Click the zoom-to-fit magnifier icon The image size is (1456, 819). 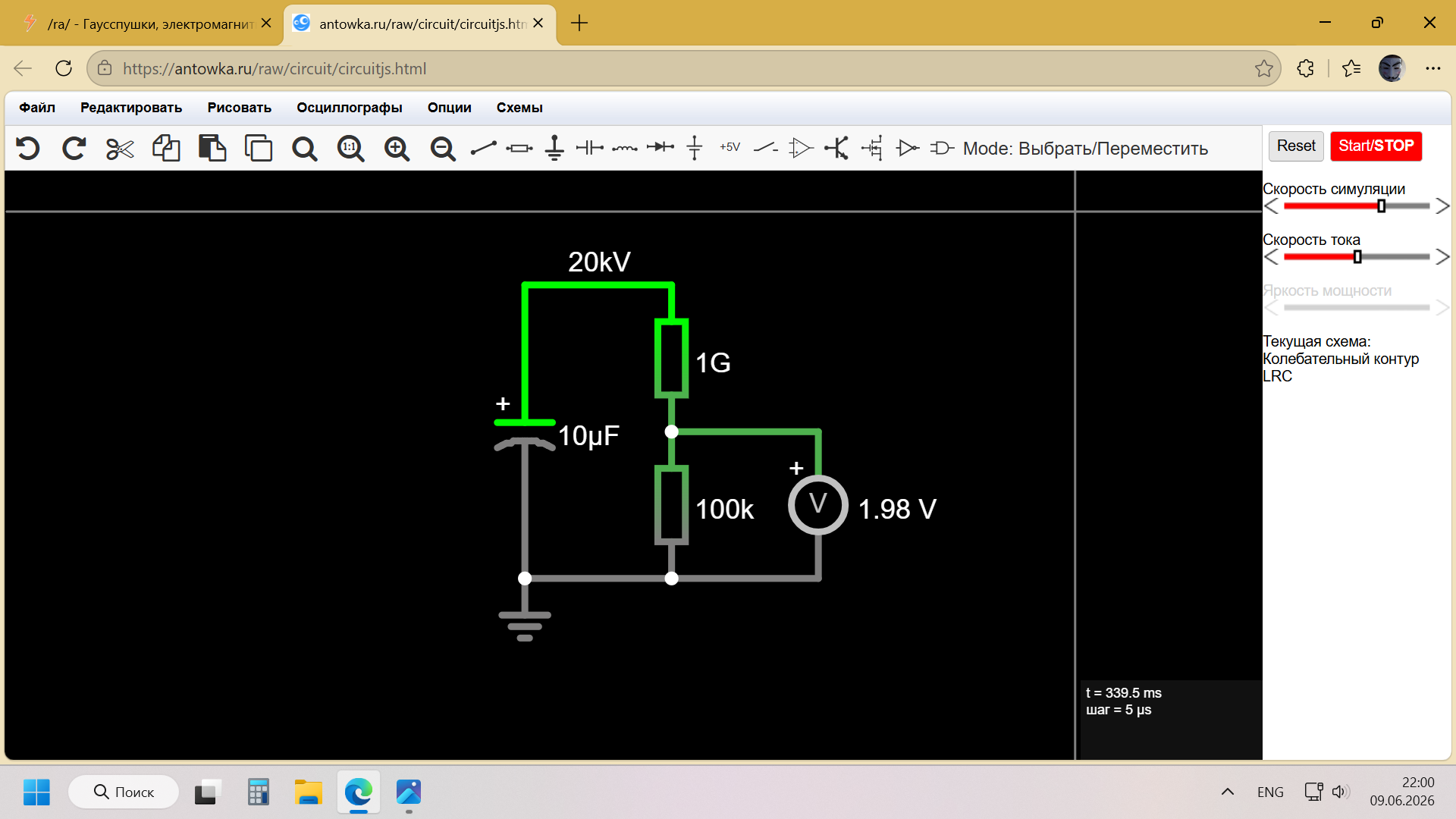(x=305, y=149)
